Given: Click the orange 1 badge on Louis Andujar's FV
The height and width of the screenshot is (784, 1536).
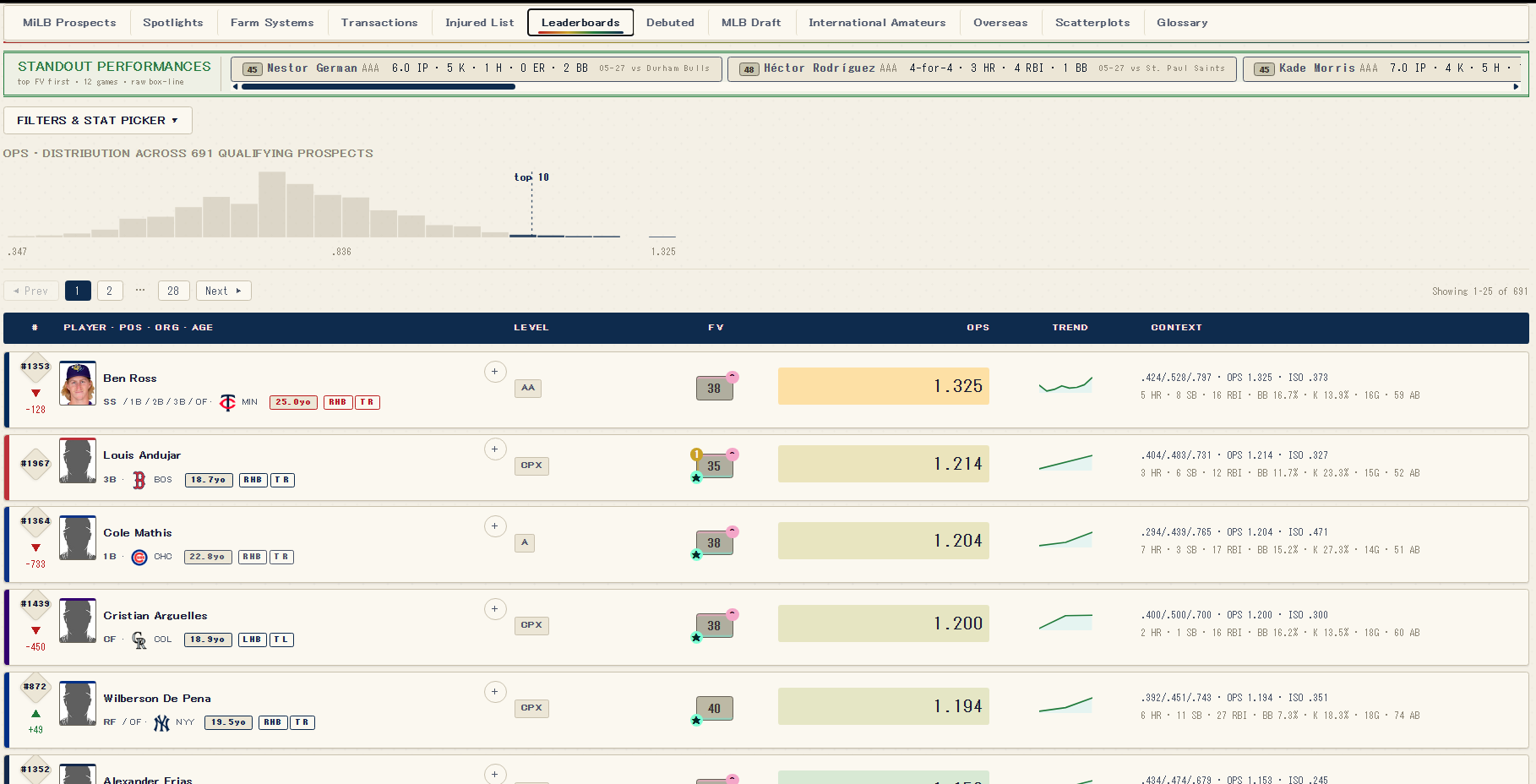Looking at the screenshot, I should [696, 455].
